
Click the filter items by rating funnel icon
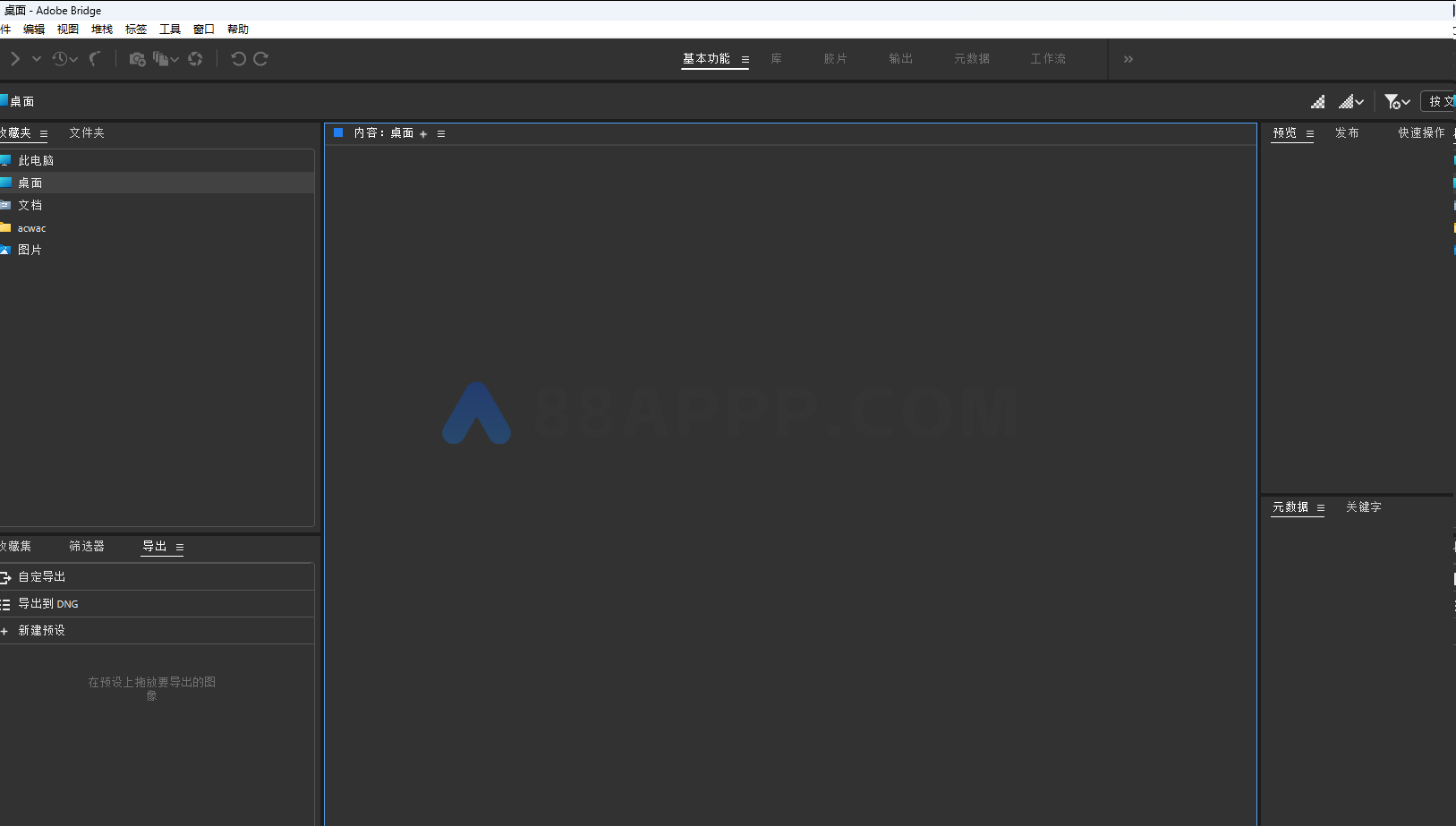coord(1392,101)
